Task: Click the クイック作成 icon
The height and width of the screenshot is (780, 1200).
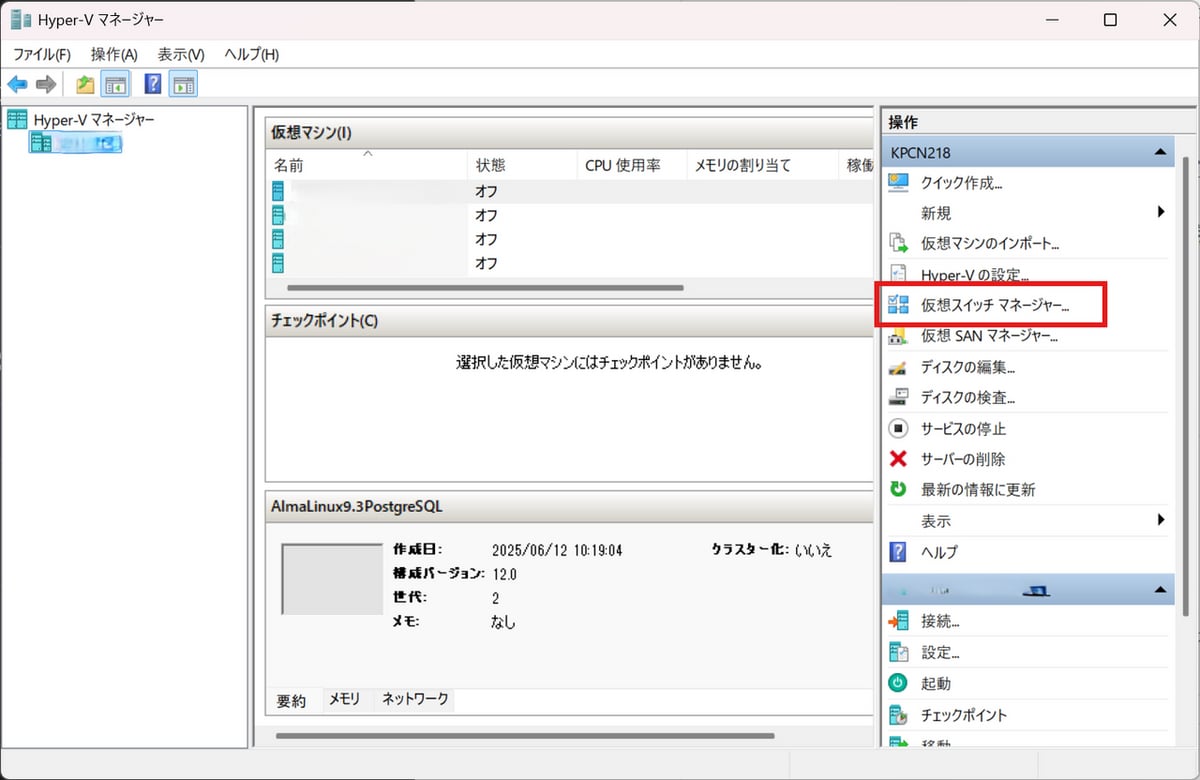Action: pos(898,182)
